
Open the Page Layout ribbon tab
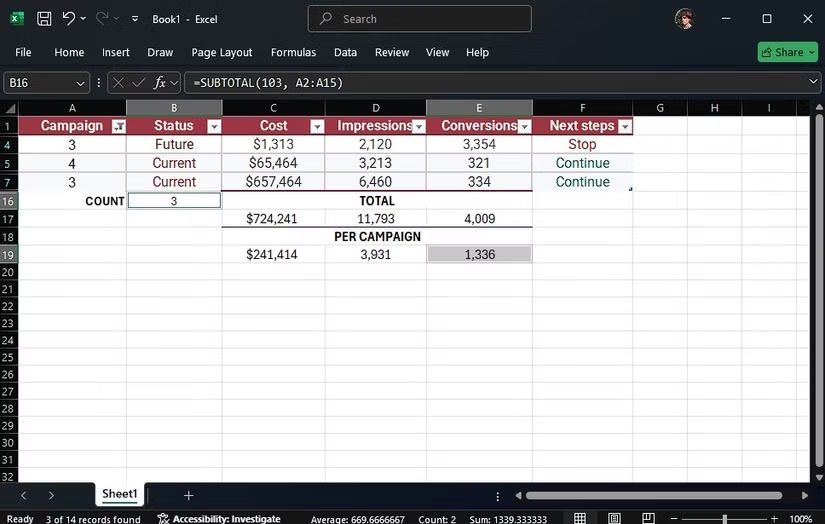[x=222, y=52]
